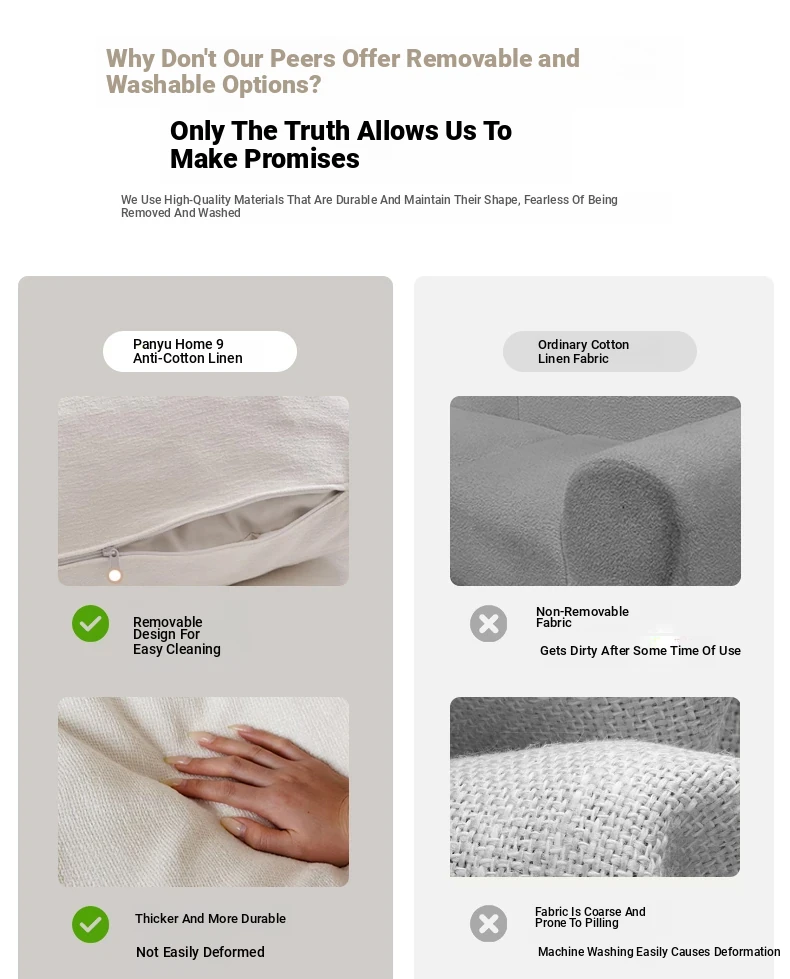Click the Thicker And More Durable text

click(x=210, y=918)
